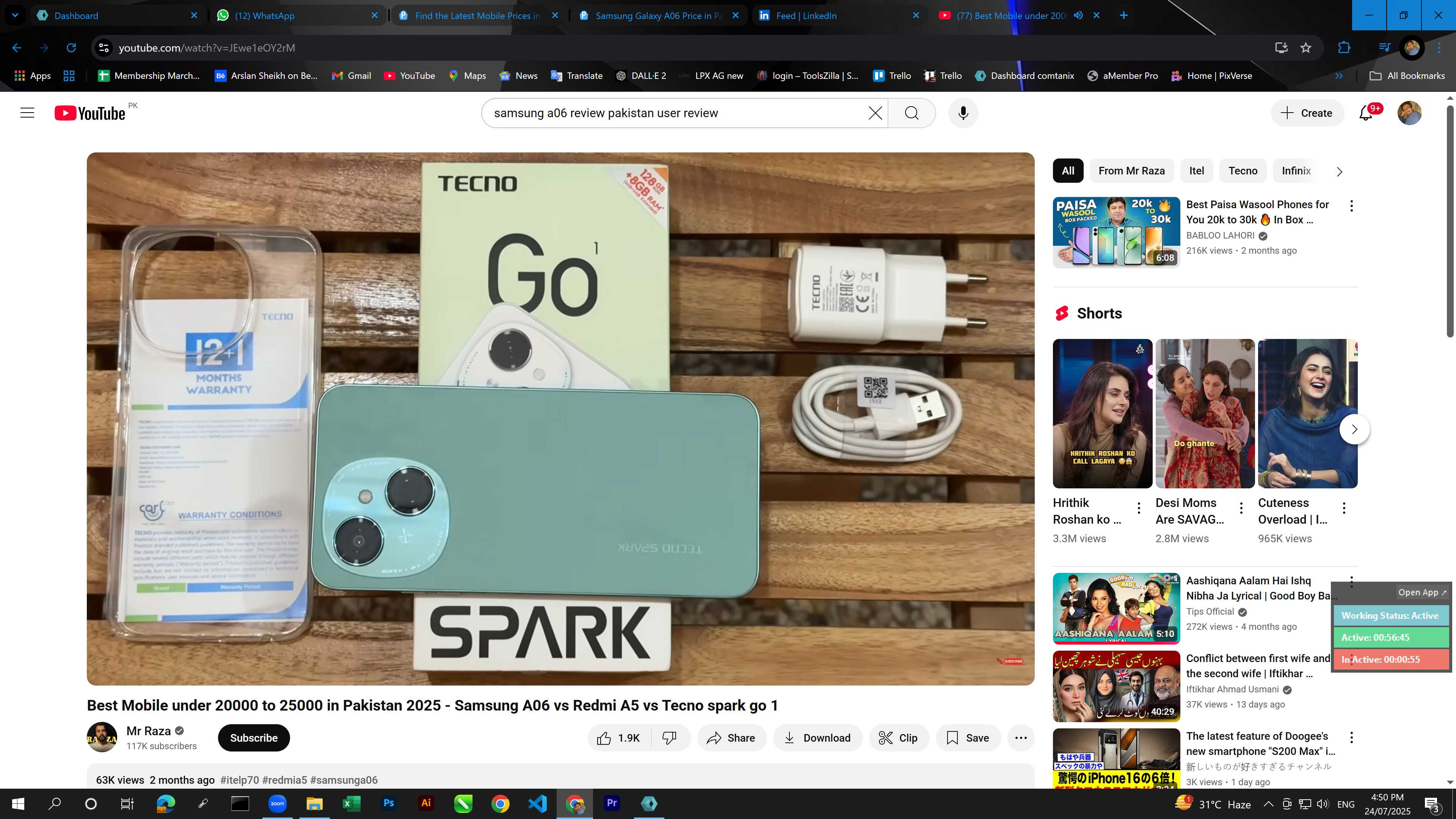Open the YouTube hamburger guide menu
Screen dimensions: 1456x819
27,113
